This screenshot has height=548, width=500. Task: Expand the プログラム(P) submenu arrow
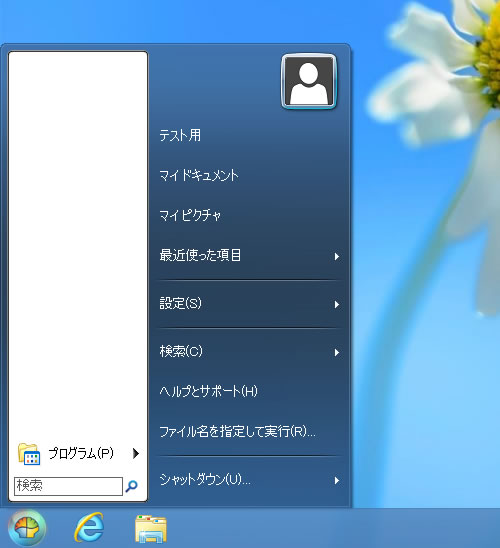[x=136, y=453]
